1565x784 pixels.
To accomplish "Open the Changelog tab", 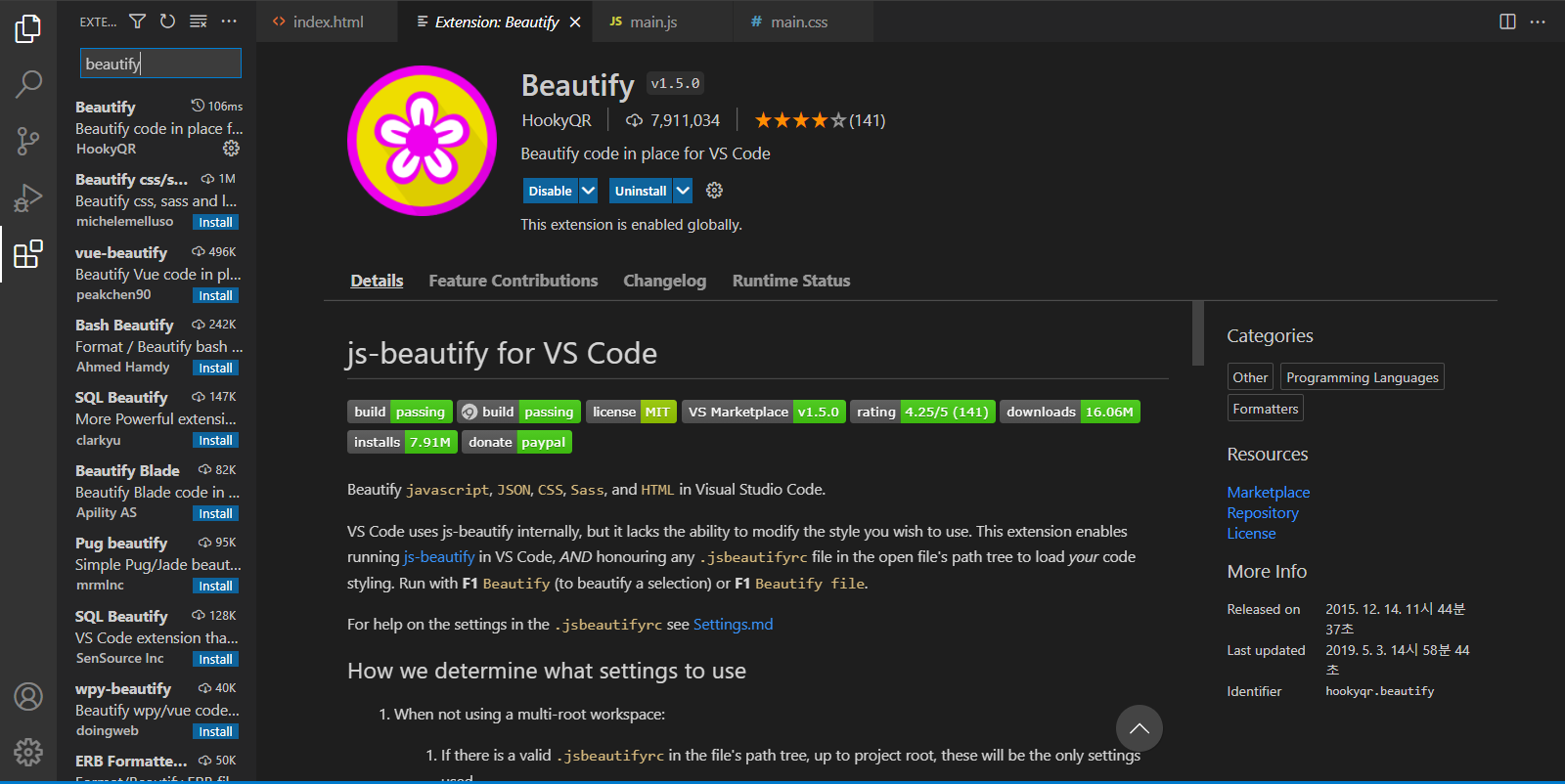I will click(x=664, y=281).
